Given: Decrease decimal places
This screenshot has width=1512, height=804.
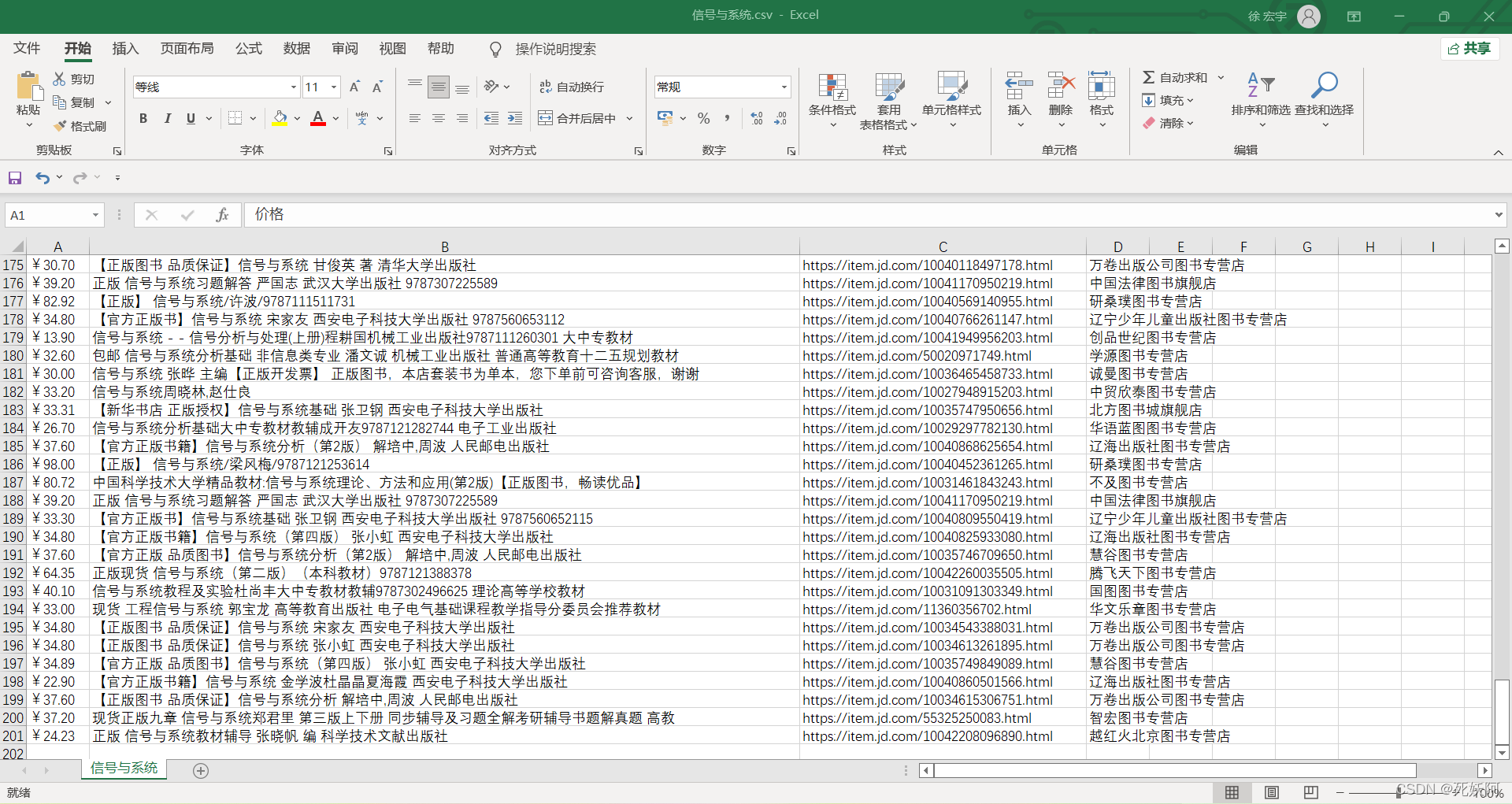Looking at the screenshot, I should pos(780,118).
